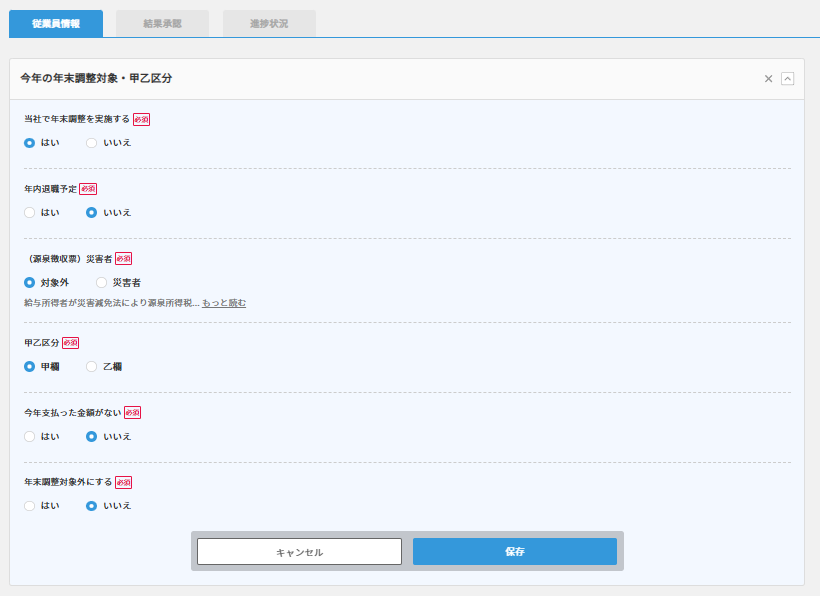This screenshot has width=820, height=596.
Task: Select 対象外 for 災害者 setting
Action: click(x=30, y=283)
